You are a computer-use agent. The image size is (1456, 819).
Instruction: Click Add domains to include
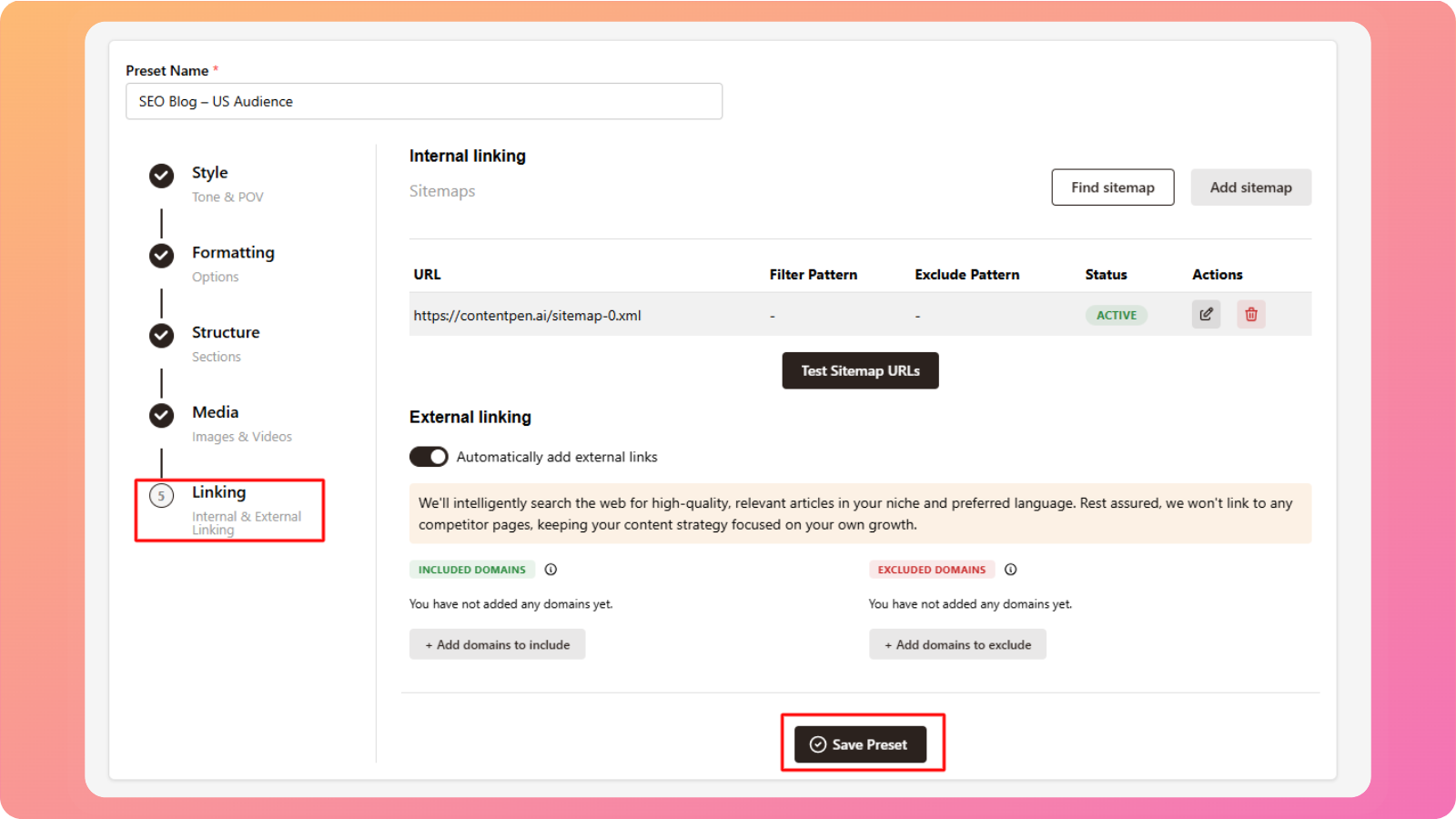pyautogui.click(x=497, y=644)
